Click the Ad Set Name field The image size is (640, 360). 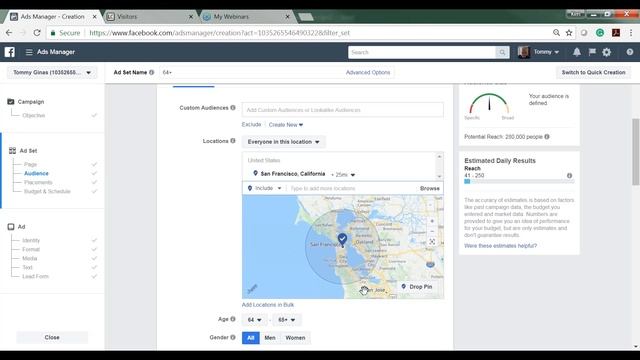251,72
